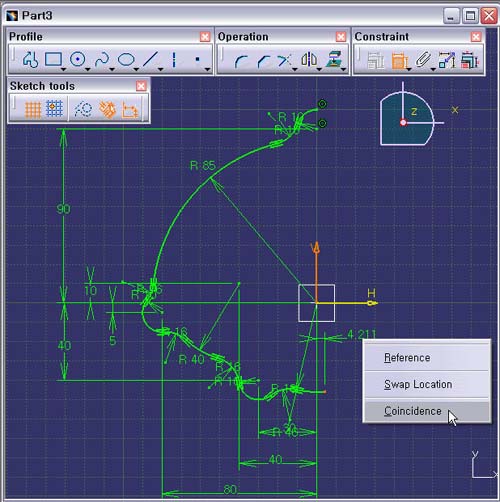
Task: Toggle Geometrical Constraints icon
Action: (107, 109)
